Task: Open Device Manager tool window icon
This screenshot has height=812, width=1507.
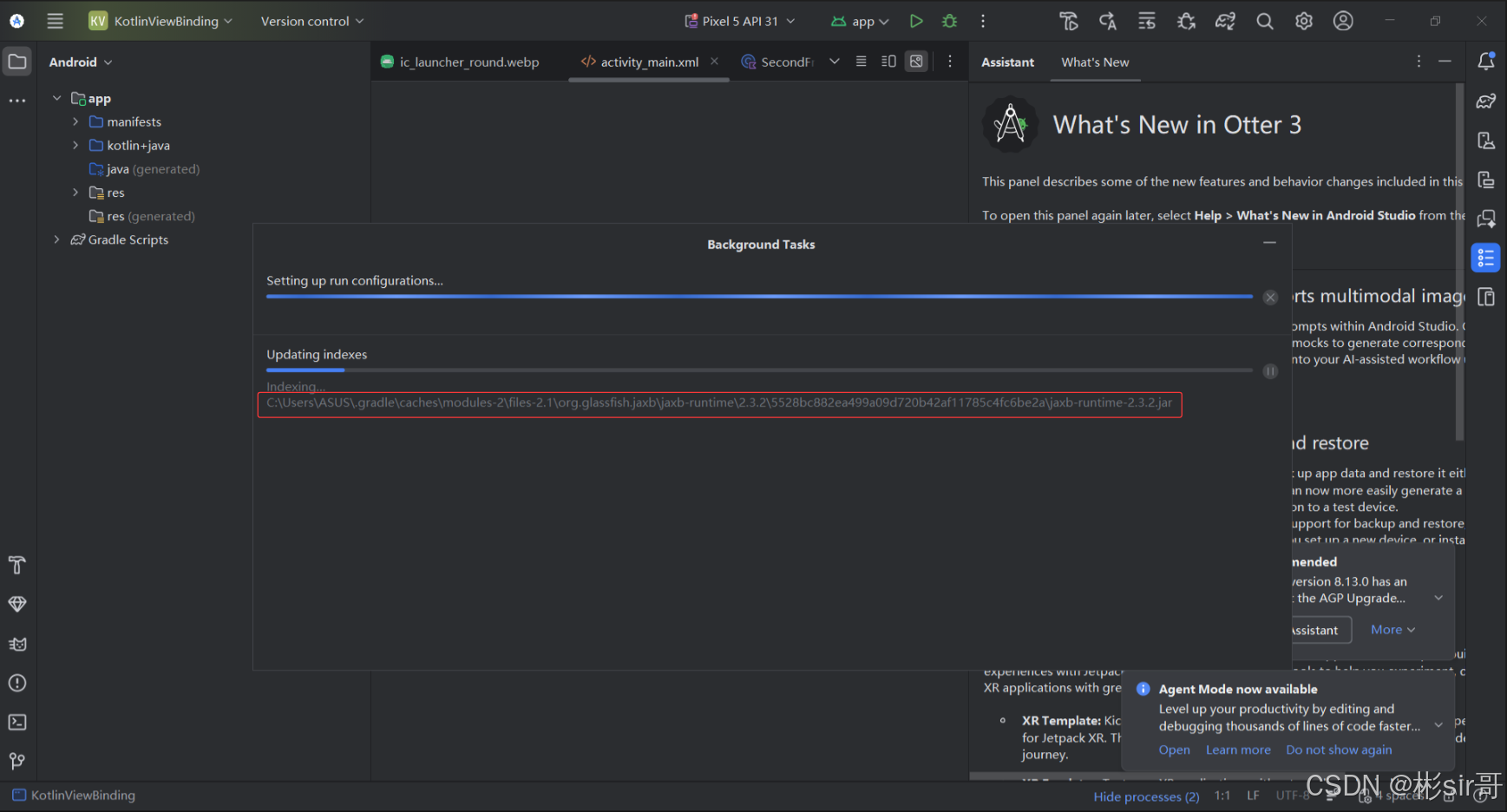Action: [1486, 141]
